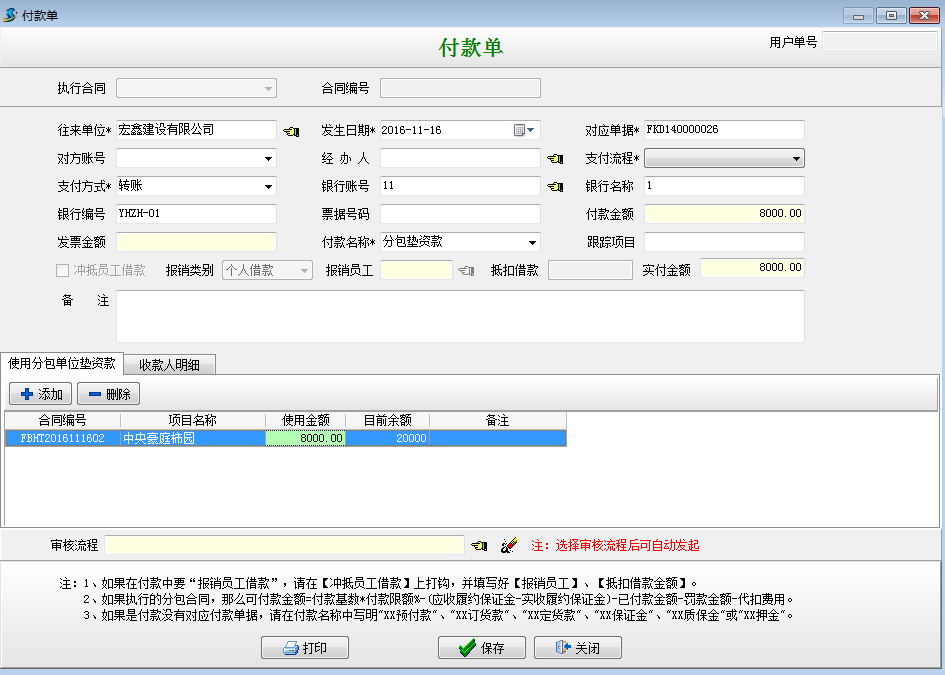Expand the 对方账号 dropdown
This screenshot has height=675, width=945.
(x=268, y=158)
